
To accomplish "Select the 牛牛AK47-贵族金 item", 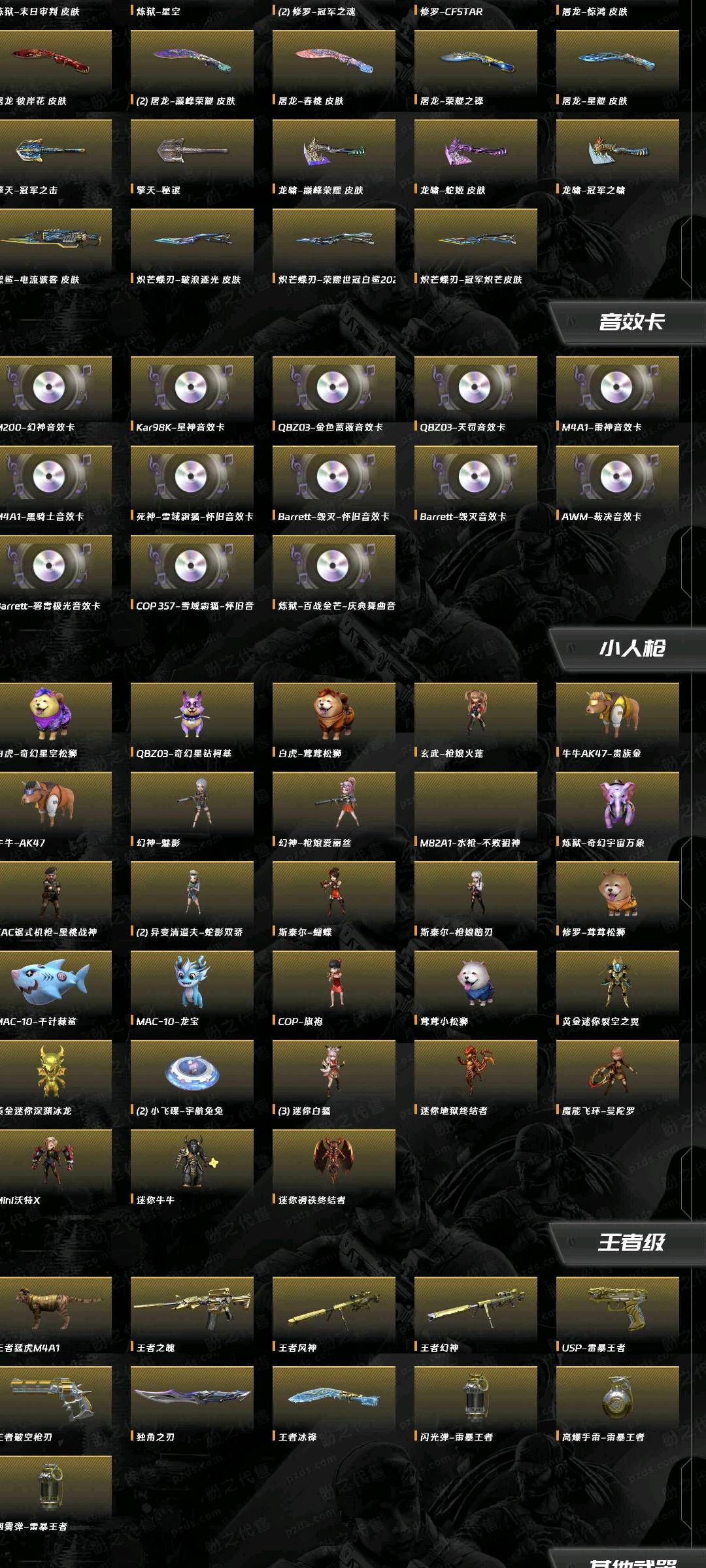I will point(617,715).
